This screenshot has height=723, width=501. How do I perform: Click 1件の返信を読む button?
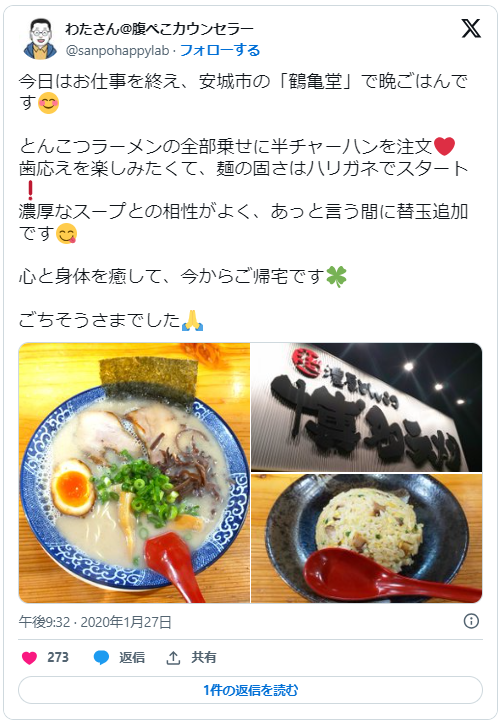coord(250,690)
